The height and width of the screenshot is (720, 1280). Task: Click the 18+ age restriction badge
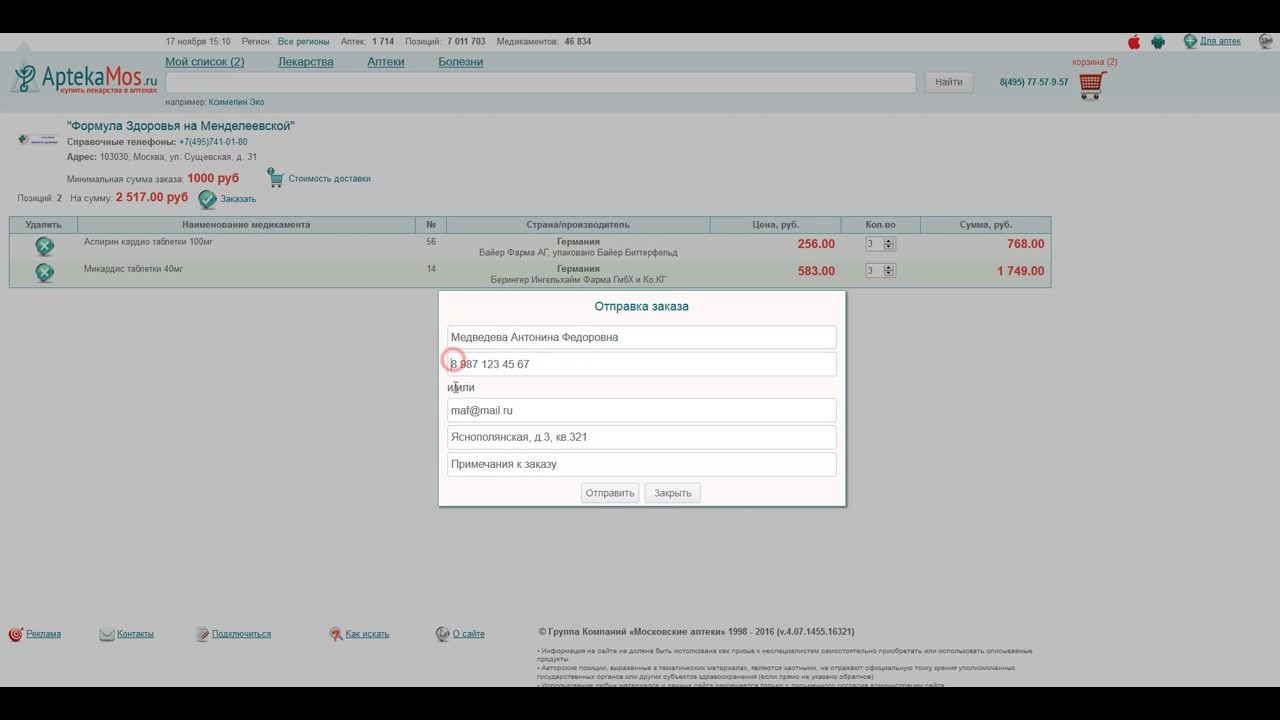pyautogui.click(x=1266, y=42)
